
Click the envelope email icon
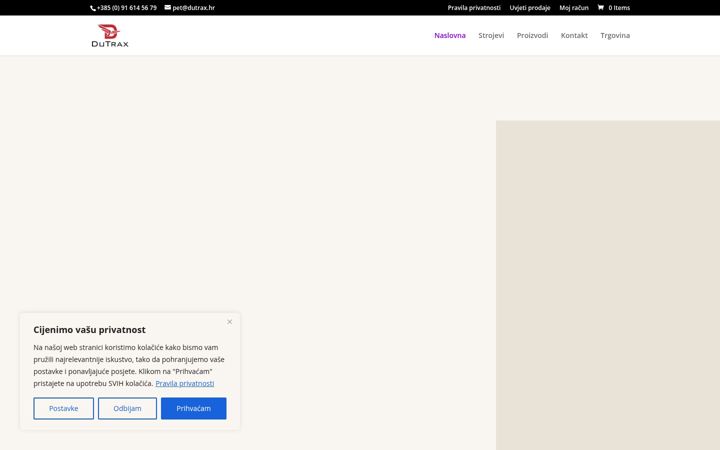pos(168,7)
